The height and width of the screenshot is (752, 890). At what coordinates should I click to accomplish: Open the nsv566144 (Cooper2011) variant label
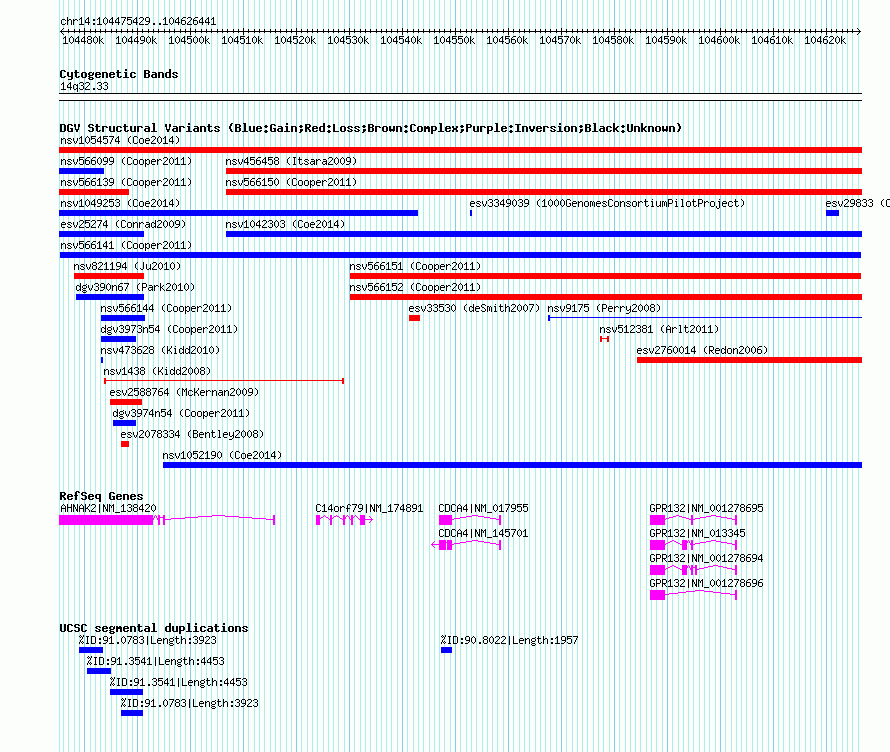166,308
